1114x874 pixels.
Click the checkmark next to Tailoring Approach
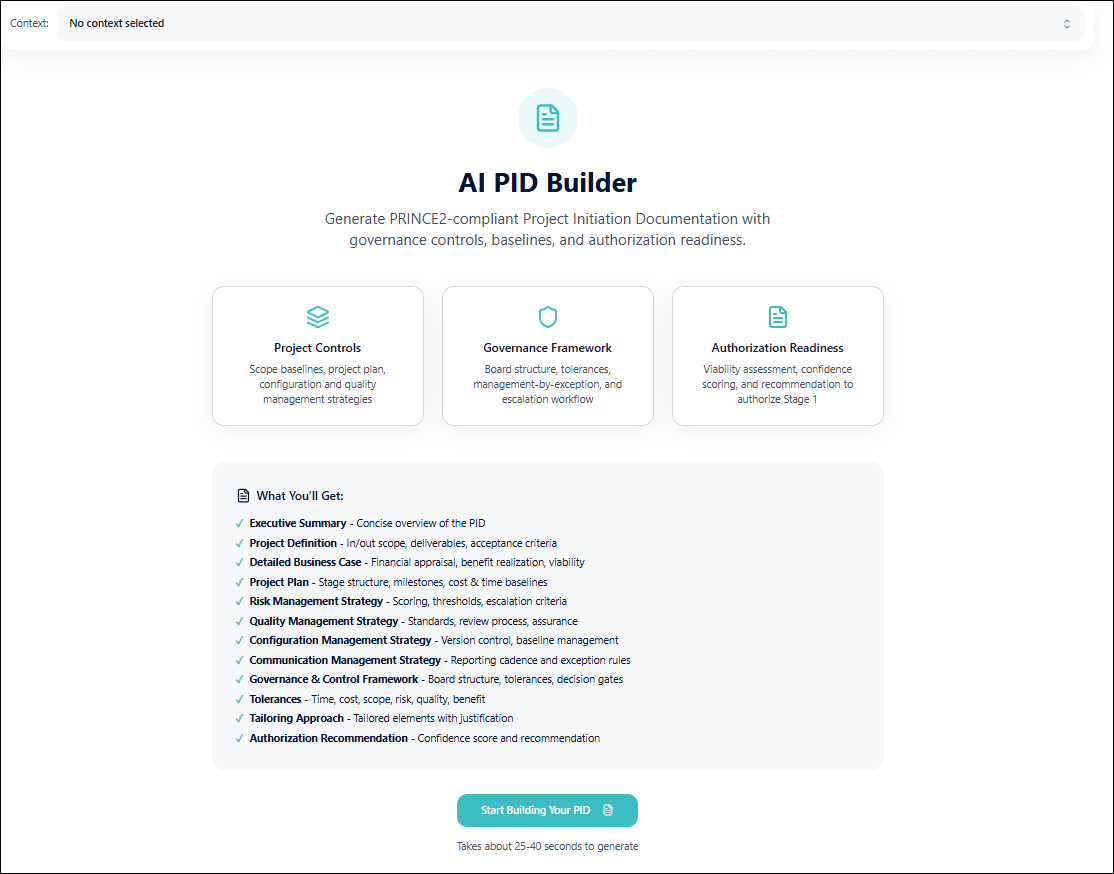(x=239, y=719)
